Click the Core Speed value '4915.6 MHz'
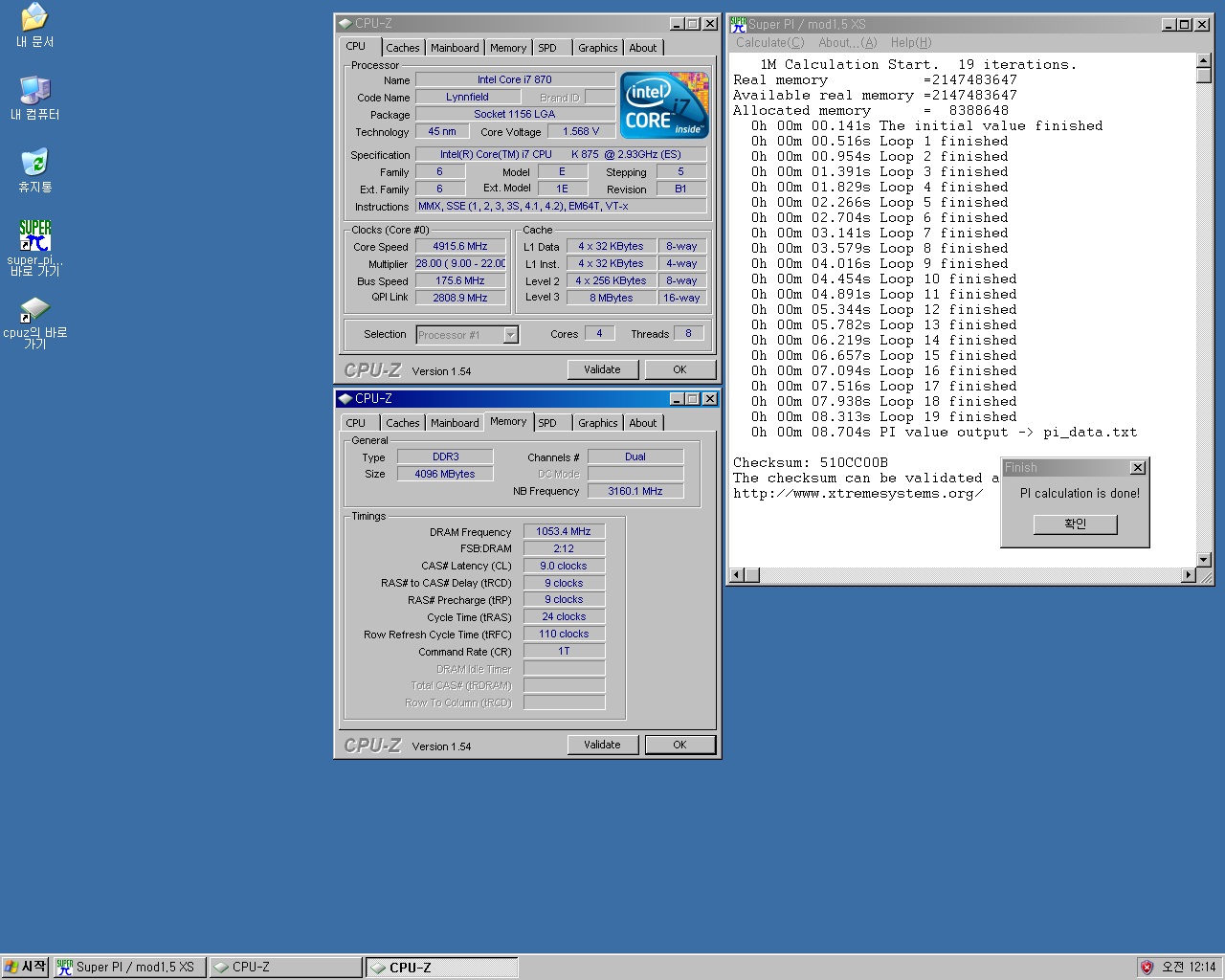The image size is (1225, 980). point(460,246)
